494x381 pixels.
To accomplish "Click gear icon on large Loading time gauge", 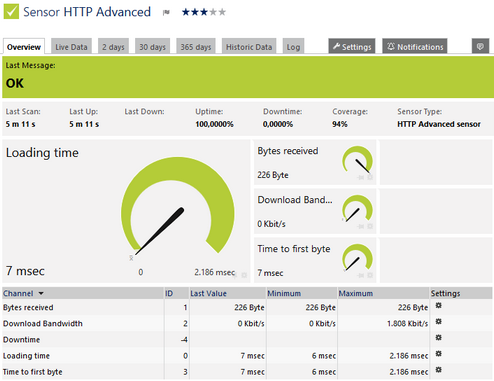I will (244, 275).
